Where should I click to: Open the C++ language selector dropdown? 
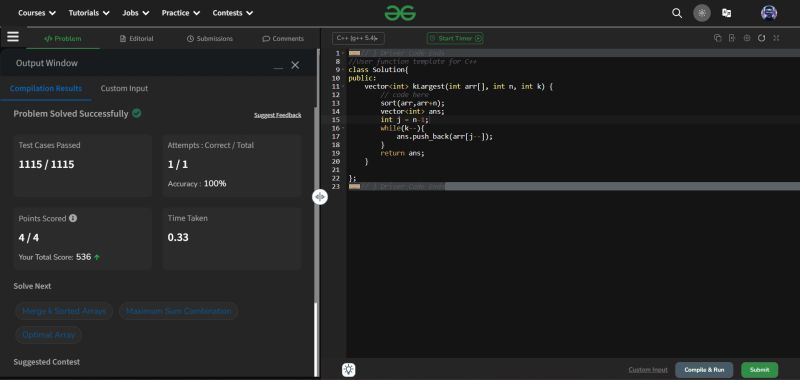(358, 38)
